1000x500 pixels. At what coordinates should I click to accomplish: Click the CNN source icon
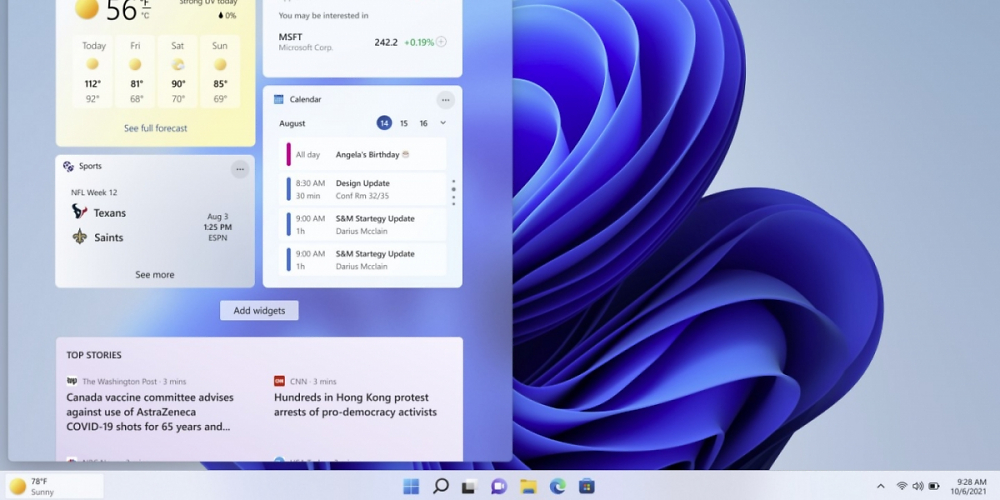tap(279, 381)
